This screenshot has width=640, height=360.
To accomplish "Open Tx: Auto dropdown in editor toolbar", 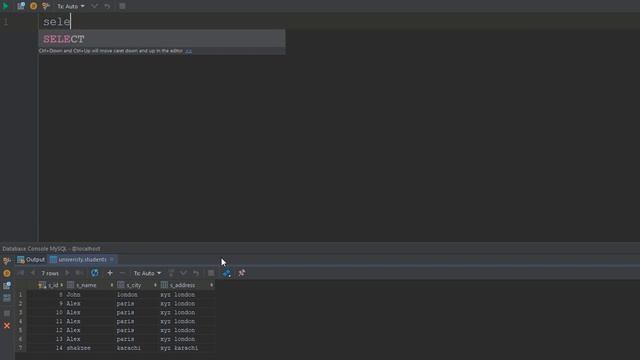I will 71,6.
